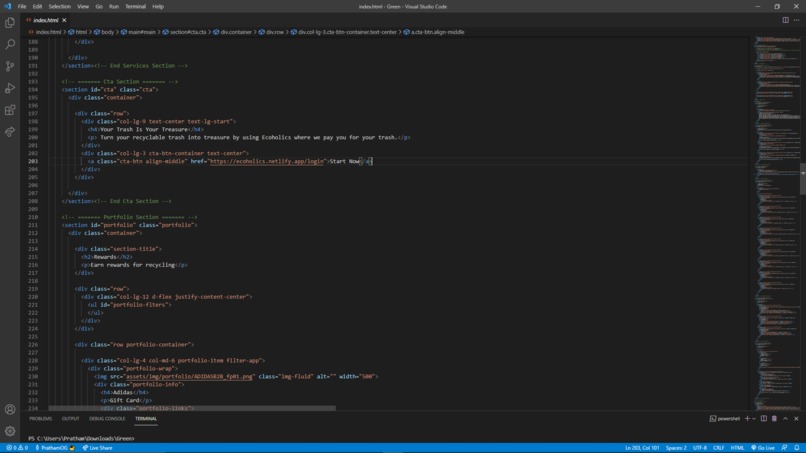Click the horizontal editor scrollbar
The image size is (806, 453).
[x=192, y=408]
